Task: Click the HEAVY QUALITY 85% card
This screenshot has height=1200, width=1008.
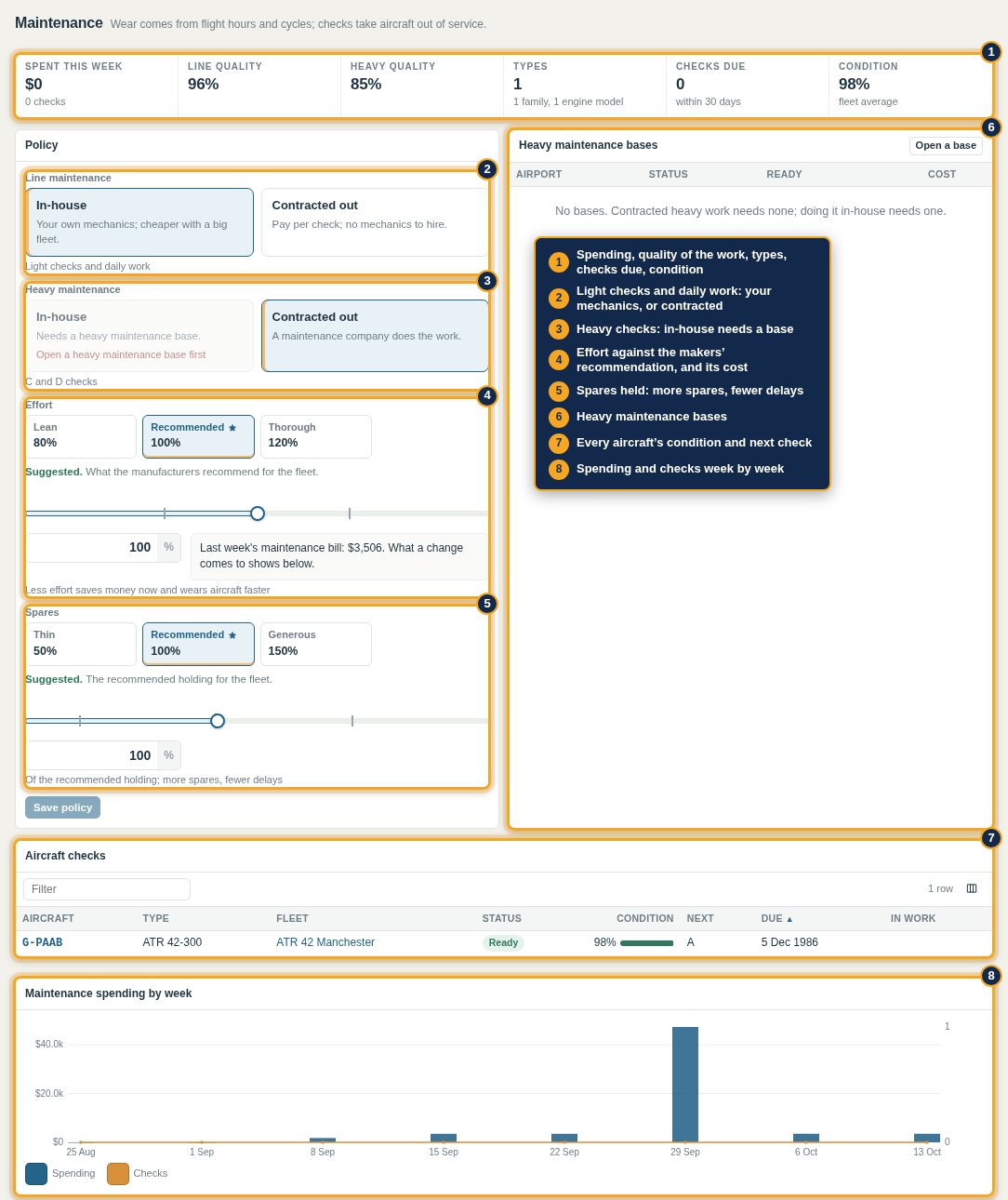Action: click(422, 86)
